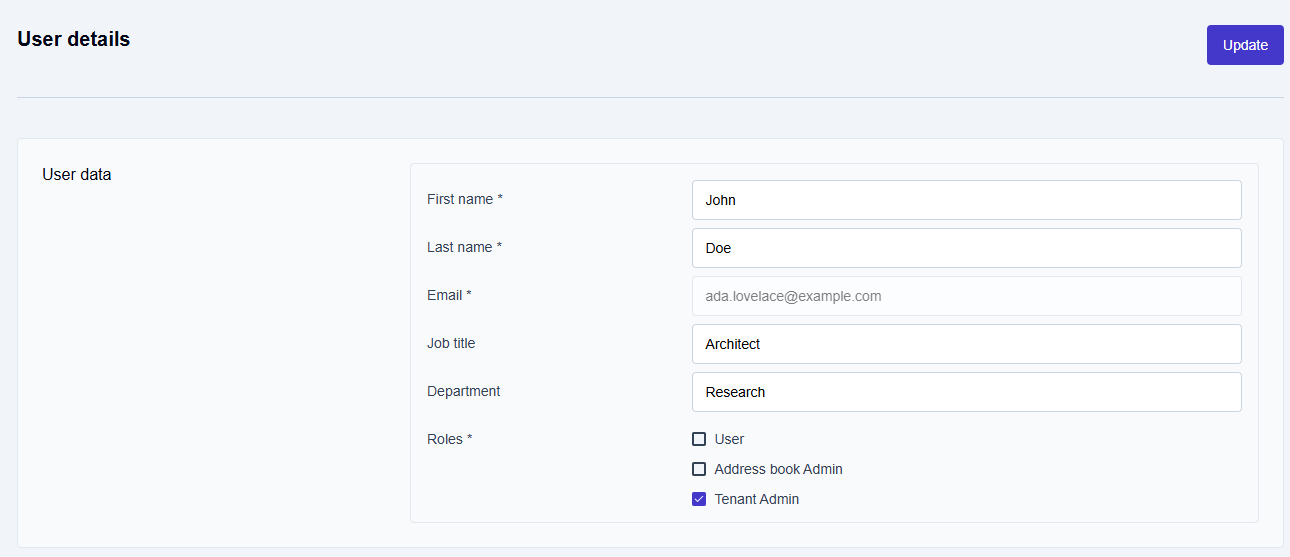
Task: Click the Update button
Action: coord(1245,45)
